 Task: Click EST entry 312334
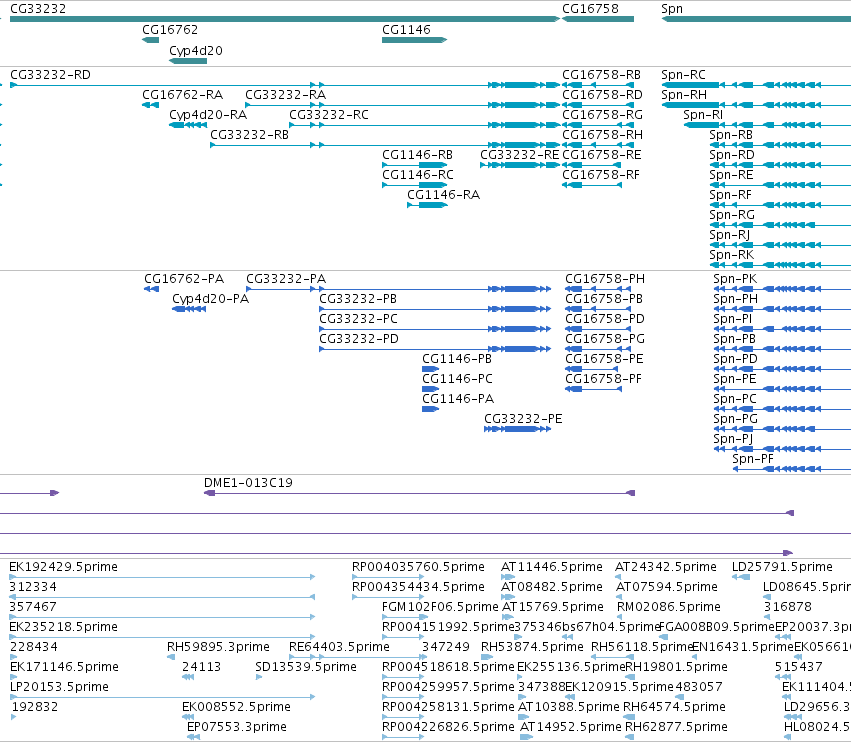click(x=33, y=587)
